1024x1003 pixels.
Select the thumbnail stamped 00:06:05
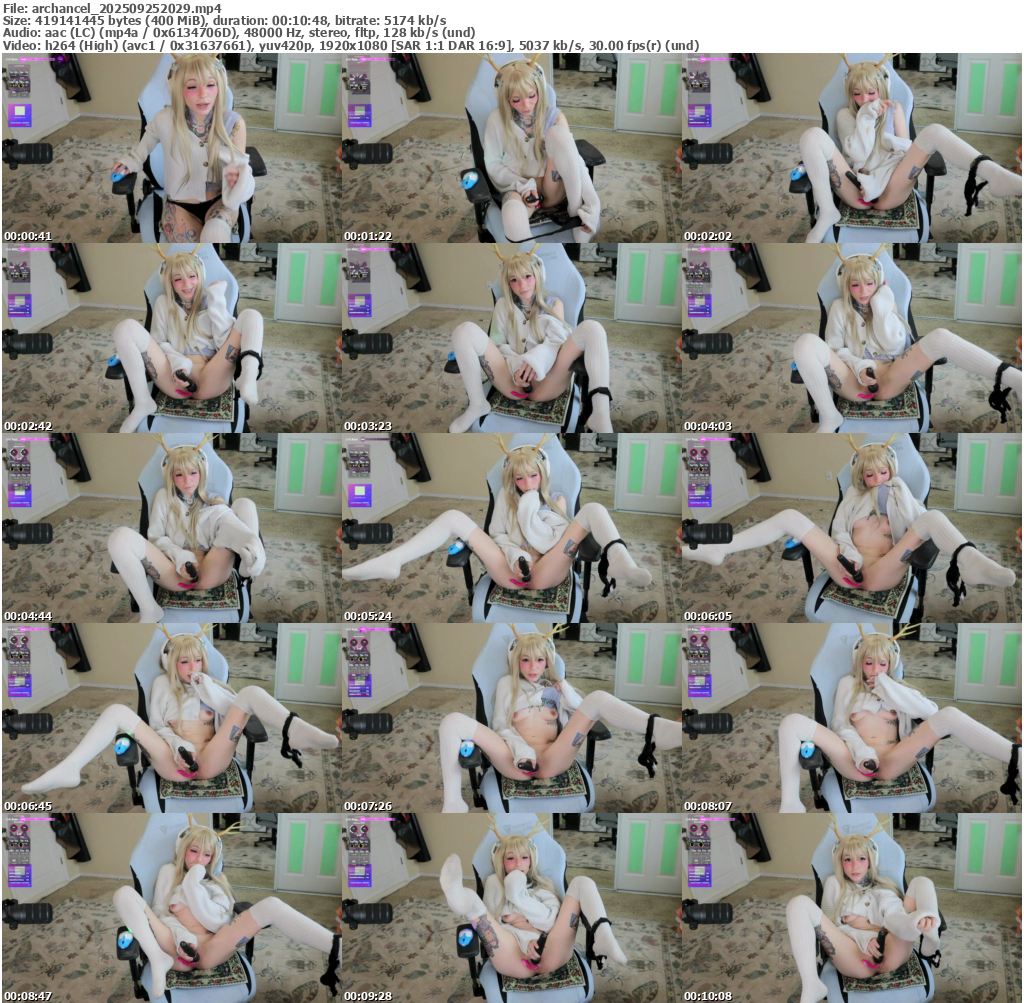point(852,528)
